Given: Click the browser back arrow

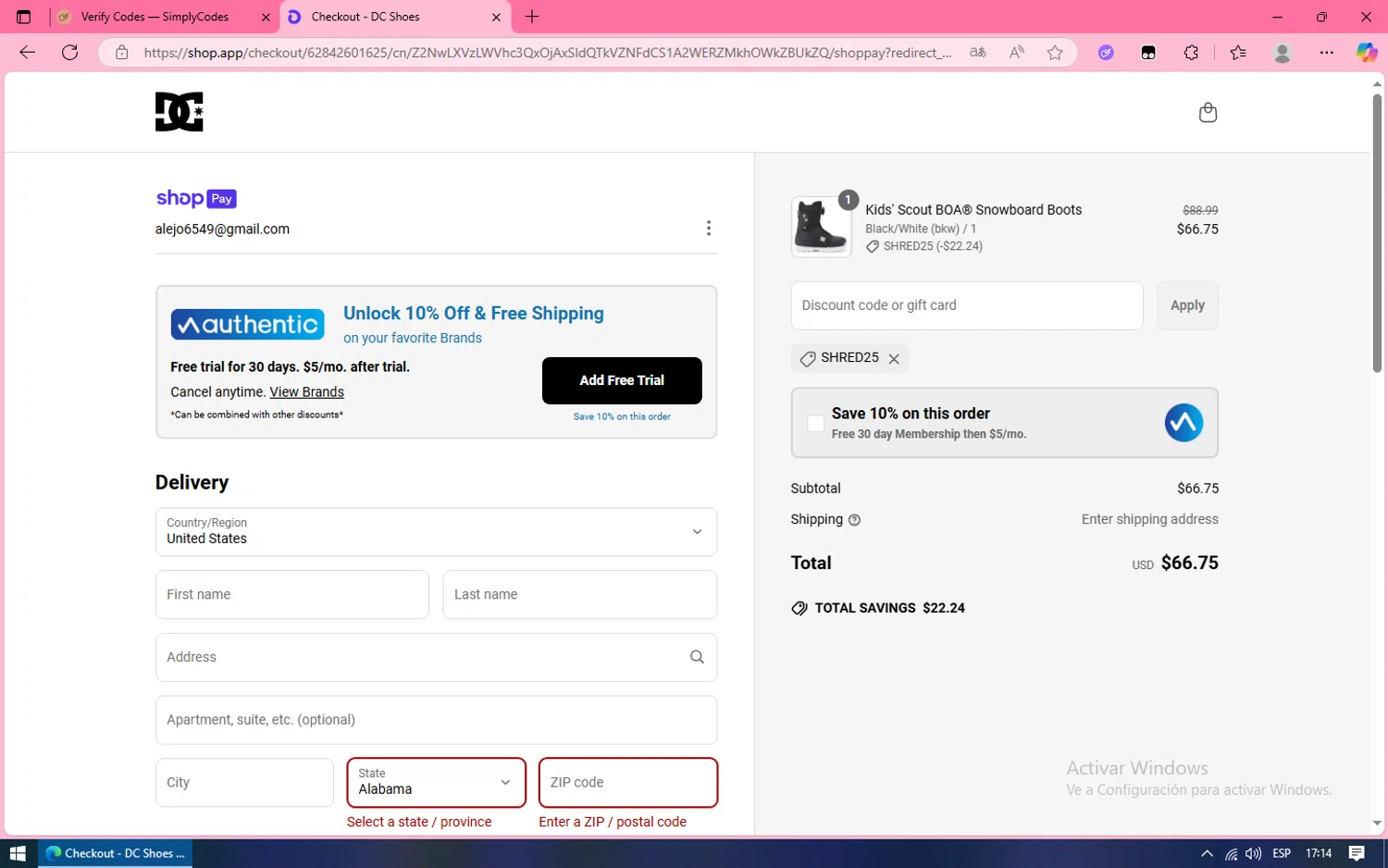Looking at the screenshot, I should click(x=27, y=53).
